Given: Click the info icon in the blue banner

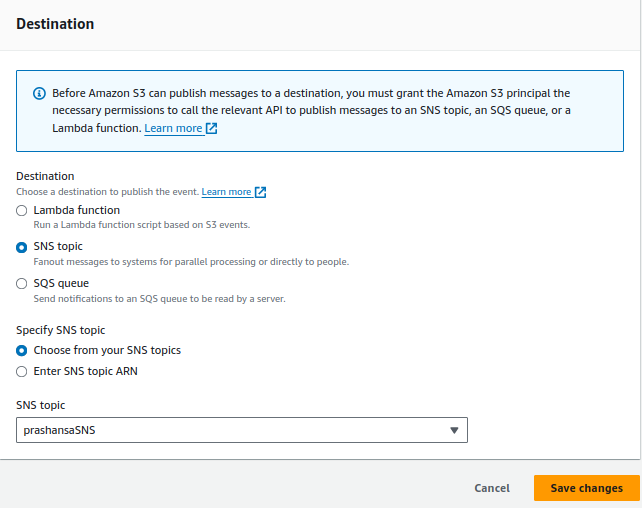Looking at the screenshot, I should 39,94.
